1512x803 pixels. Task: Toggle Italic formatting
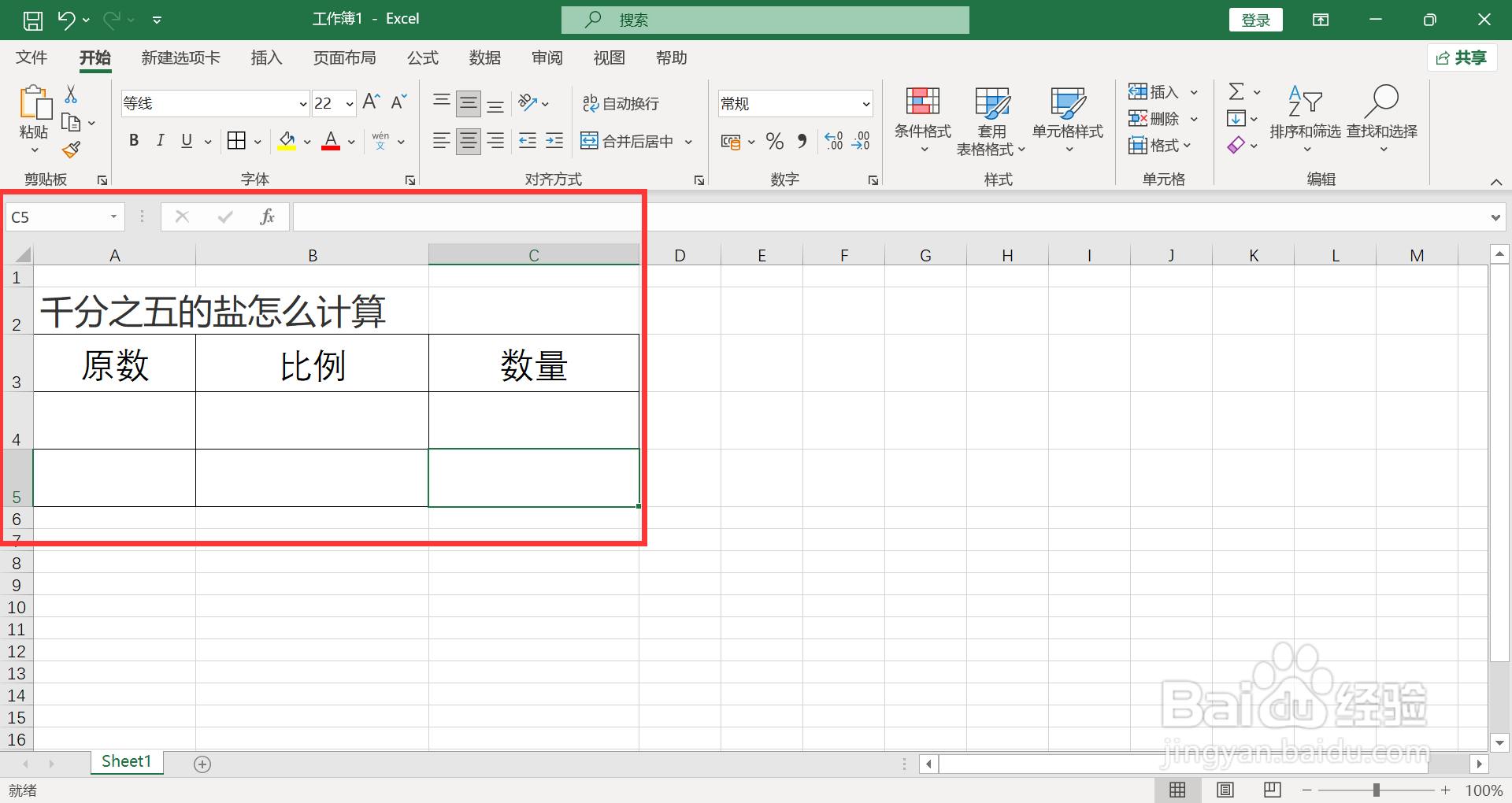pyautogui.click(x=160, y=141)
